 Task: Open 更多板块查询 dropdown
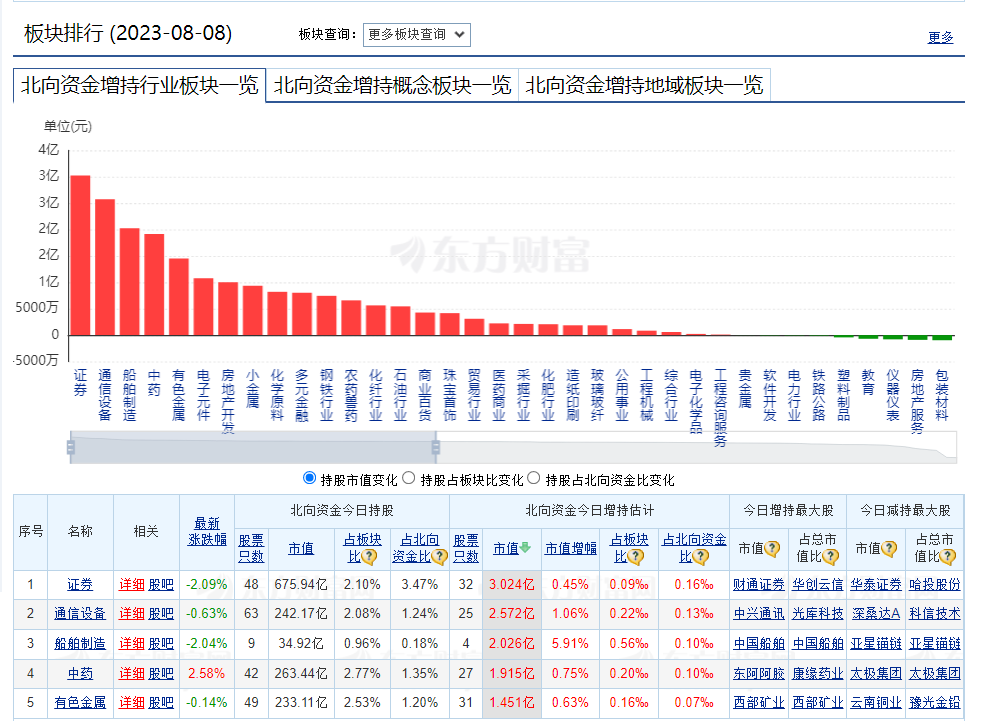(x=416, y=34)
